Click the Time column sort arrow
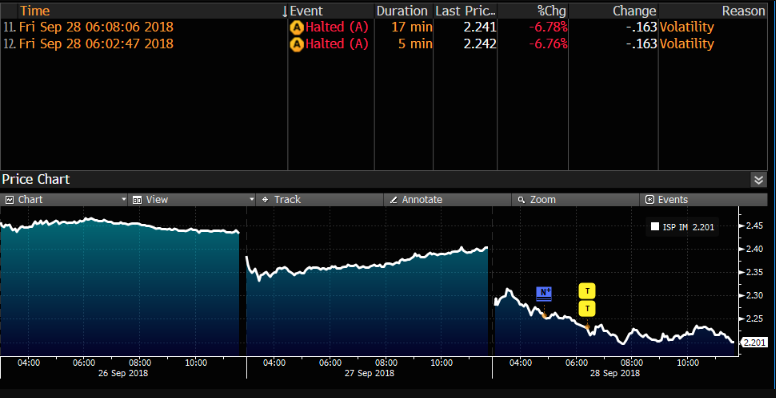 pos(285,11)
